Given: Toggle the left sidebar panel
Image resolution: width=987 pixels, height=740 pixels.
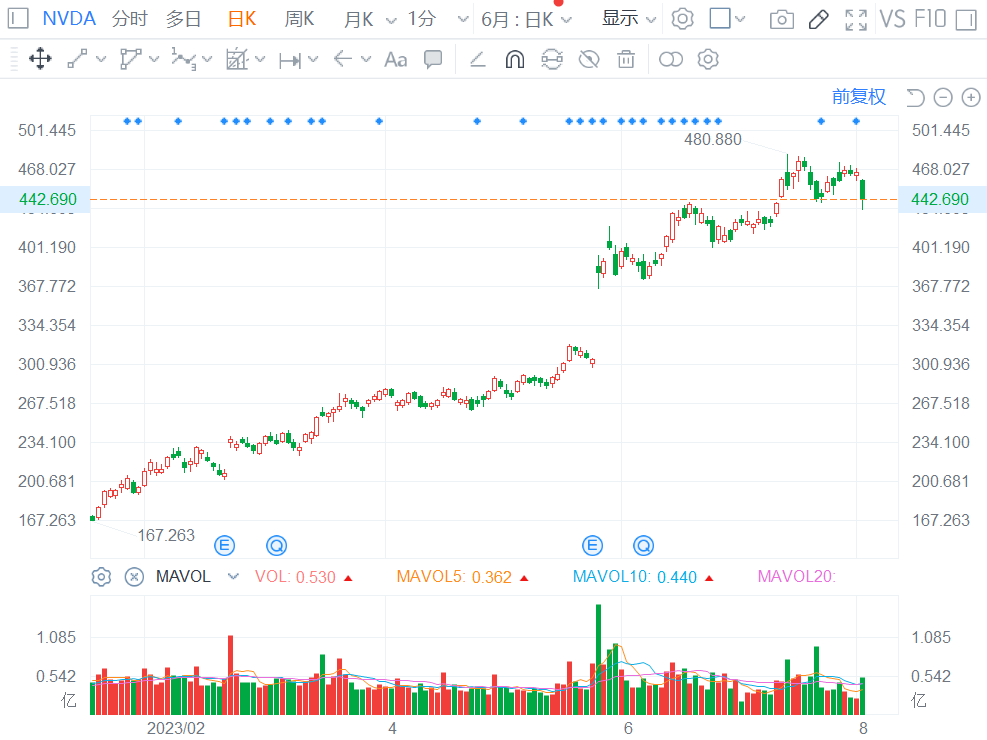Looking at the screenshot, I should (x=19, y=19).
